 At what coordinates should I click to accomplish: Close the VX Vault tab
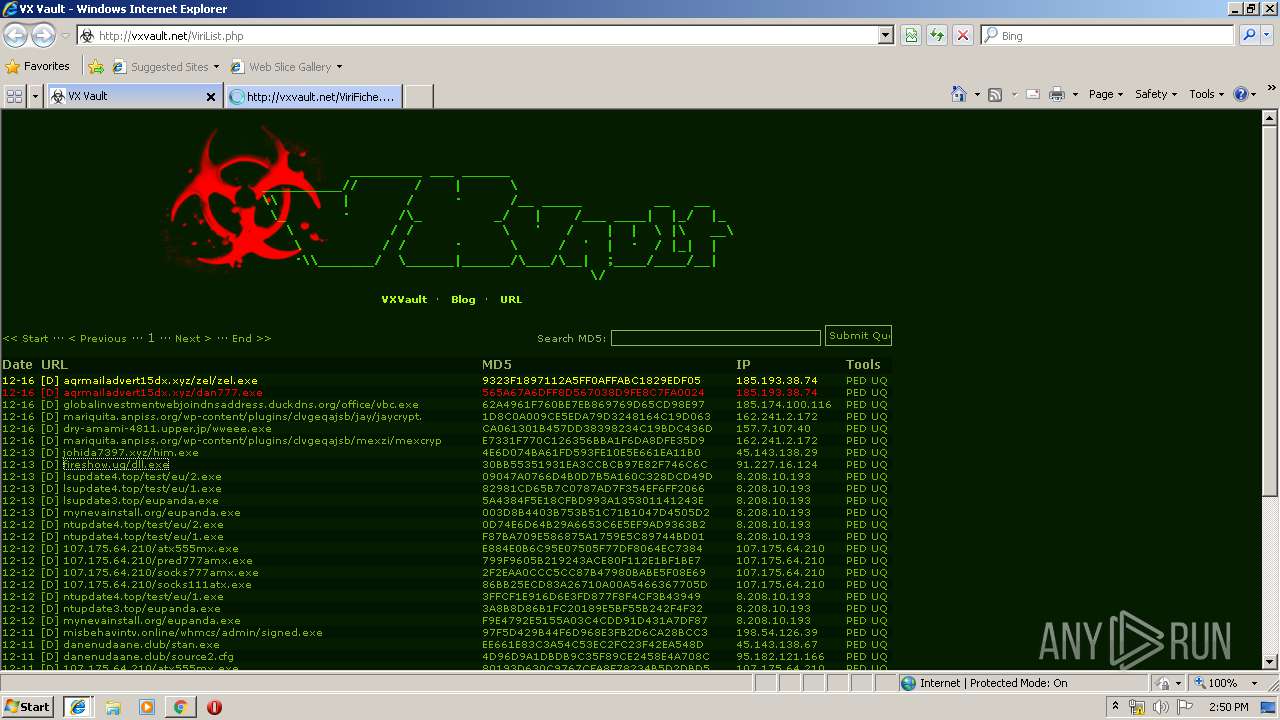pyautogui.click(x=211, y=97)
